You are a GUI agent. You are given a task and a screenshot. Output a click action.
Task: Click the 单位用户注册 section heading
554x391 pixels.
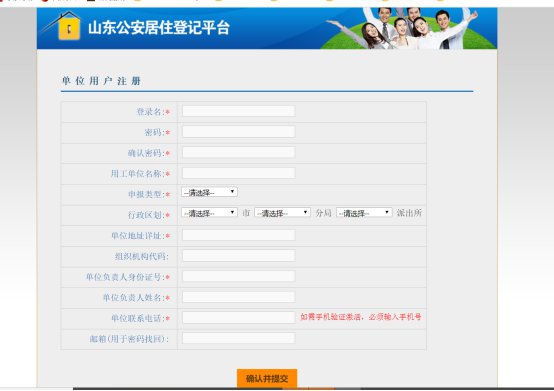(x=101, y=81)
